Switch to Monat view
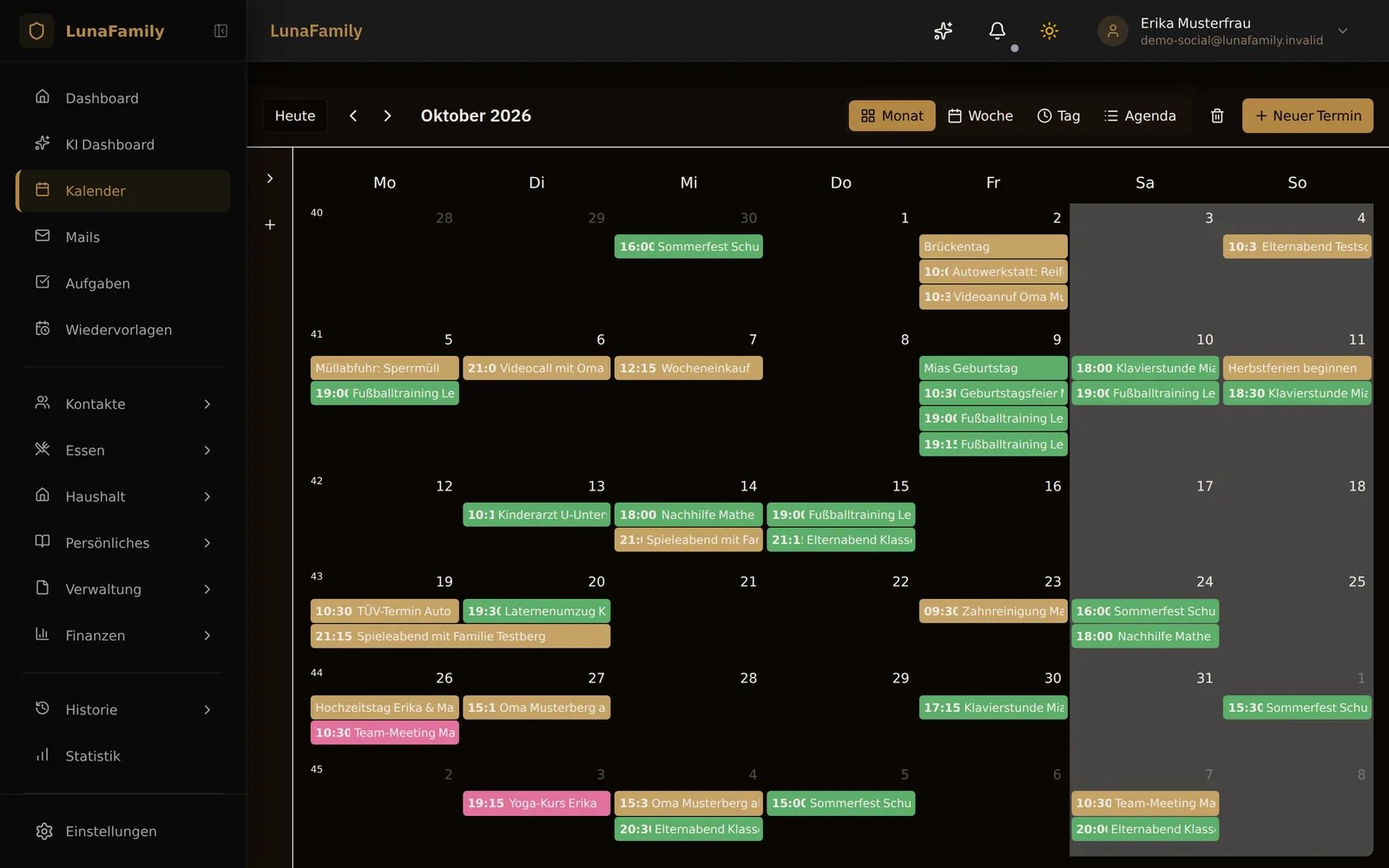1389x868 pixels. click(892, 115)
